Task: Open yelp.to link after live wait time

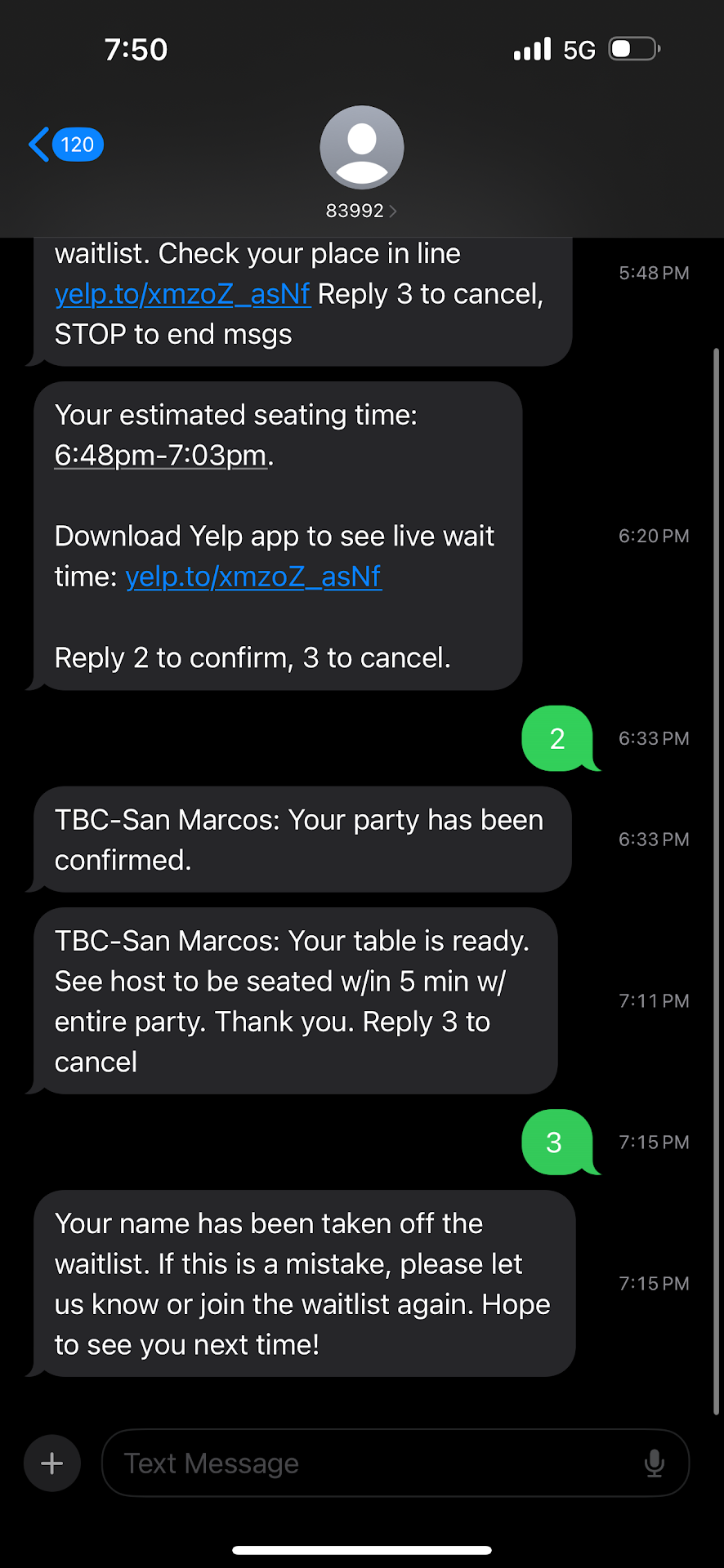Action: point(253,577)
